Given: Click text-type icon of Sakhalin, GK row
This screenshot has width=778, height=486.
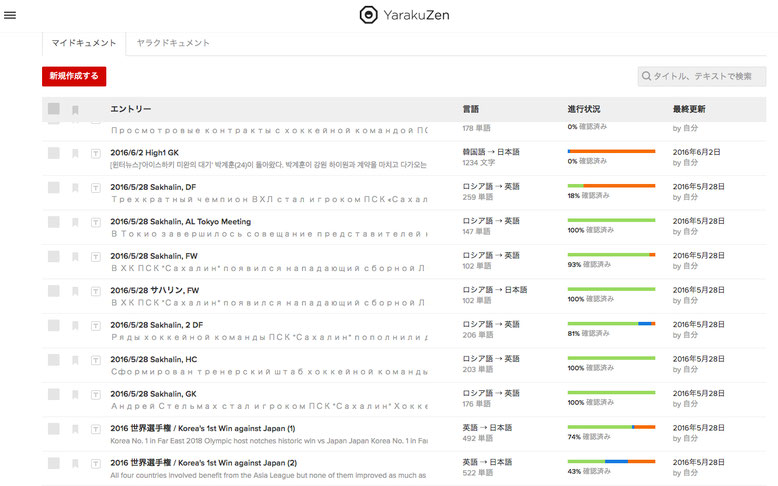Looking at the screenshot, I should (x=96, y=395).
